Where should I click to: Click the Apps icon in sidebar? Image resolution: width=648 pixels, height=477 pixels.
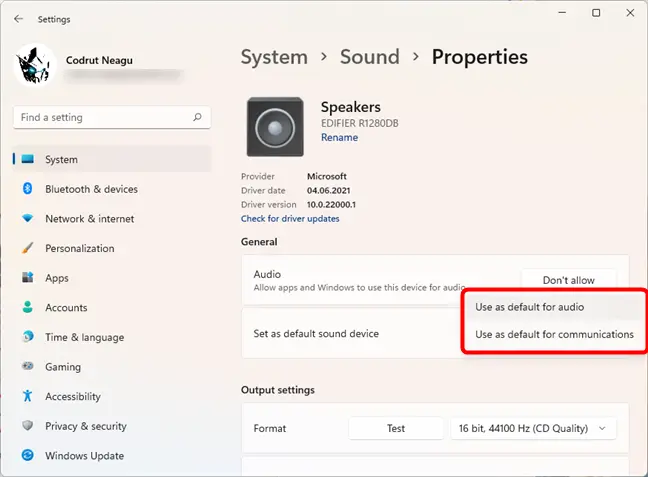coord(28,277)
